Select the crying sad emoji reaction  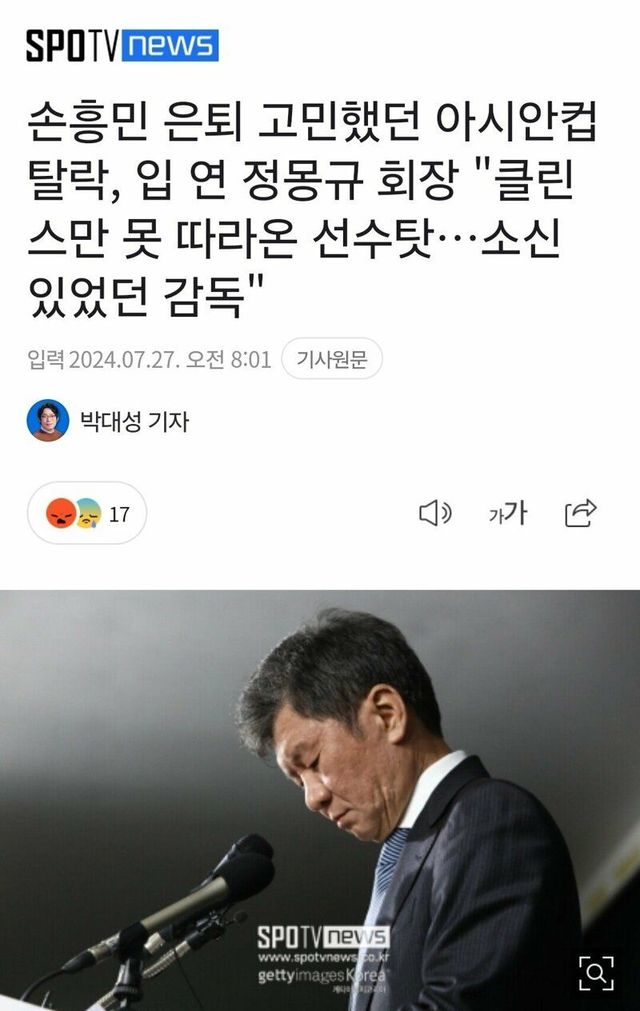click(x=89, y=514)
